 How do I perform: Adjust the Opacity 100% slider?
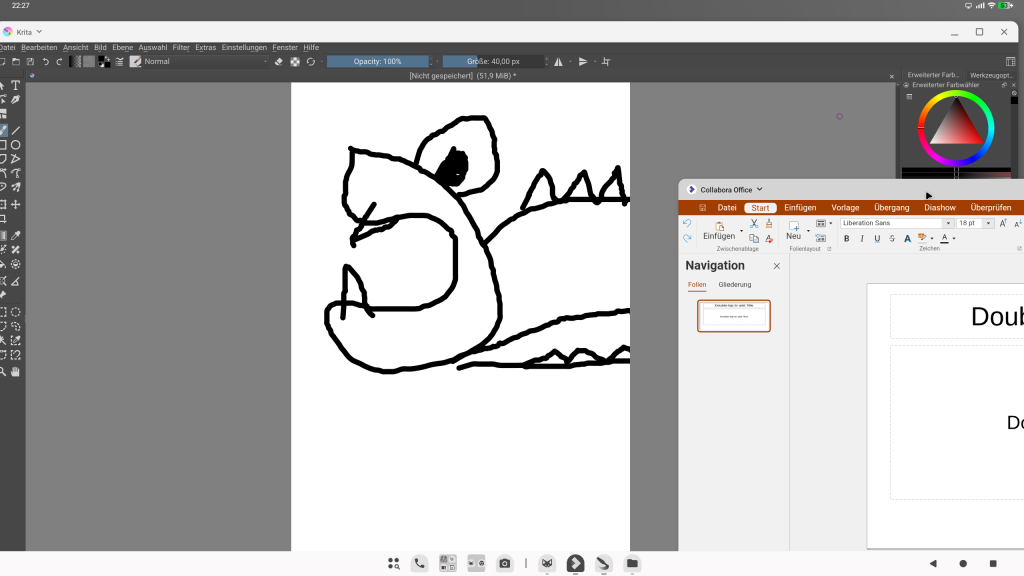pyautogui.click(x=377, y=61)
